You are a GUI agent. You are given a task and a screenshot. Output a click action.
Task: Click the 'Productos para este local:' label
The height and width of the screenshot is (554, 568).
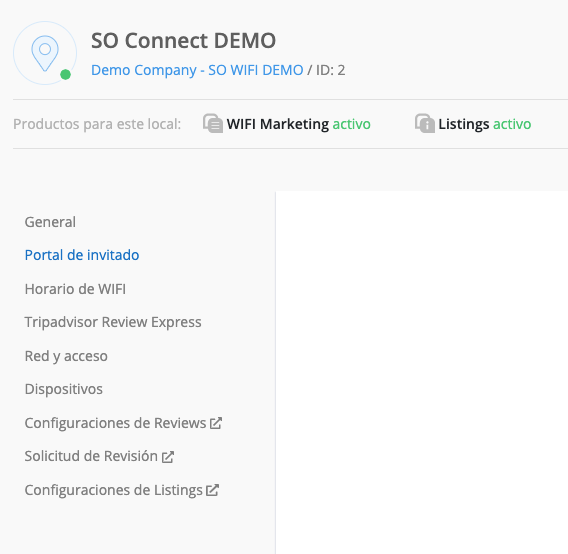pyautogui.click(x=97, y=124)
